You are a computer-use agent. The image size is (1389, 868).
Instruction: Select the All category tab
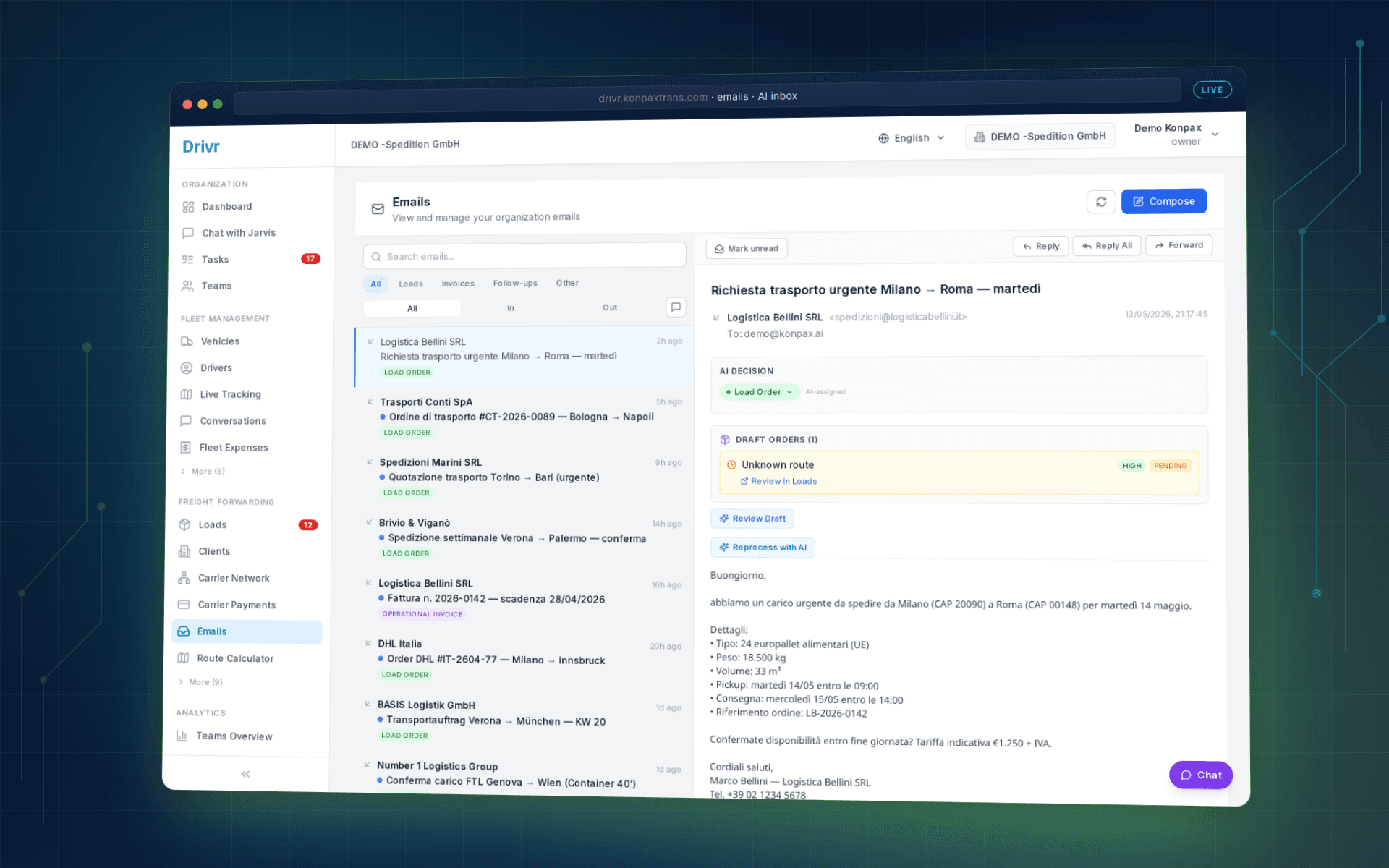(375, 284)
